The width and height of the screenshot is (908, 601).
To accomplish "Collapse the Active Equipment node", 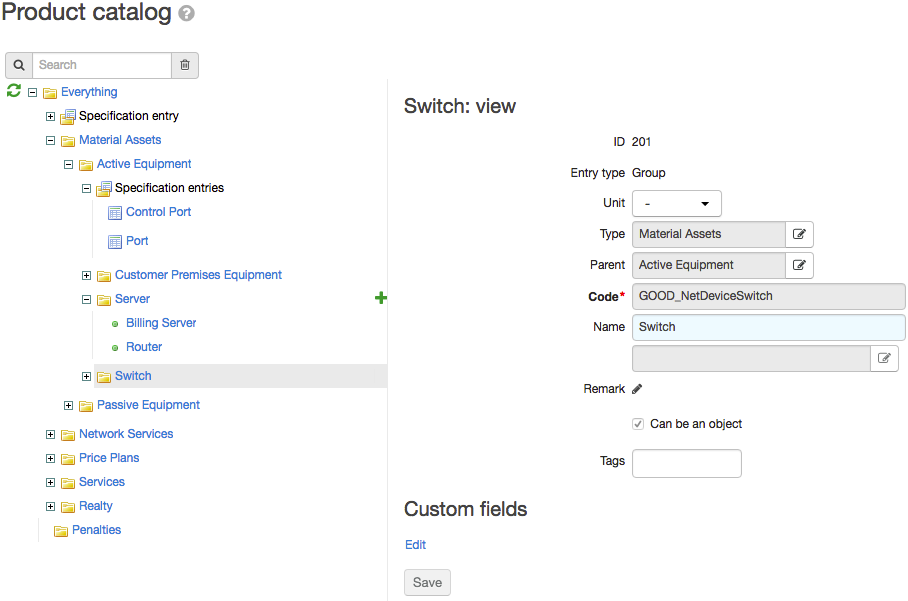I will [68, 165].
